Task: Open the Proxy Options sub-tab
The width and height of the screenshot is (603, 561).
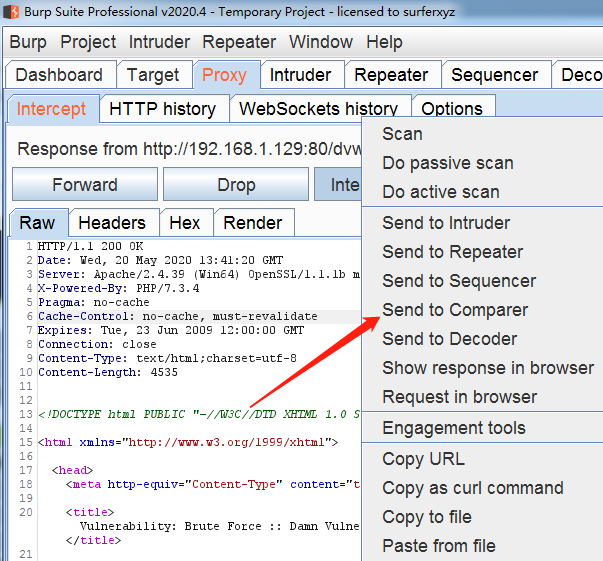Action: (452, 106)
